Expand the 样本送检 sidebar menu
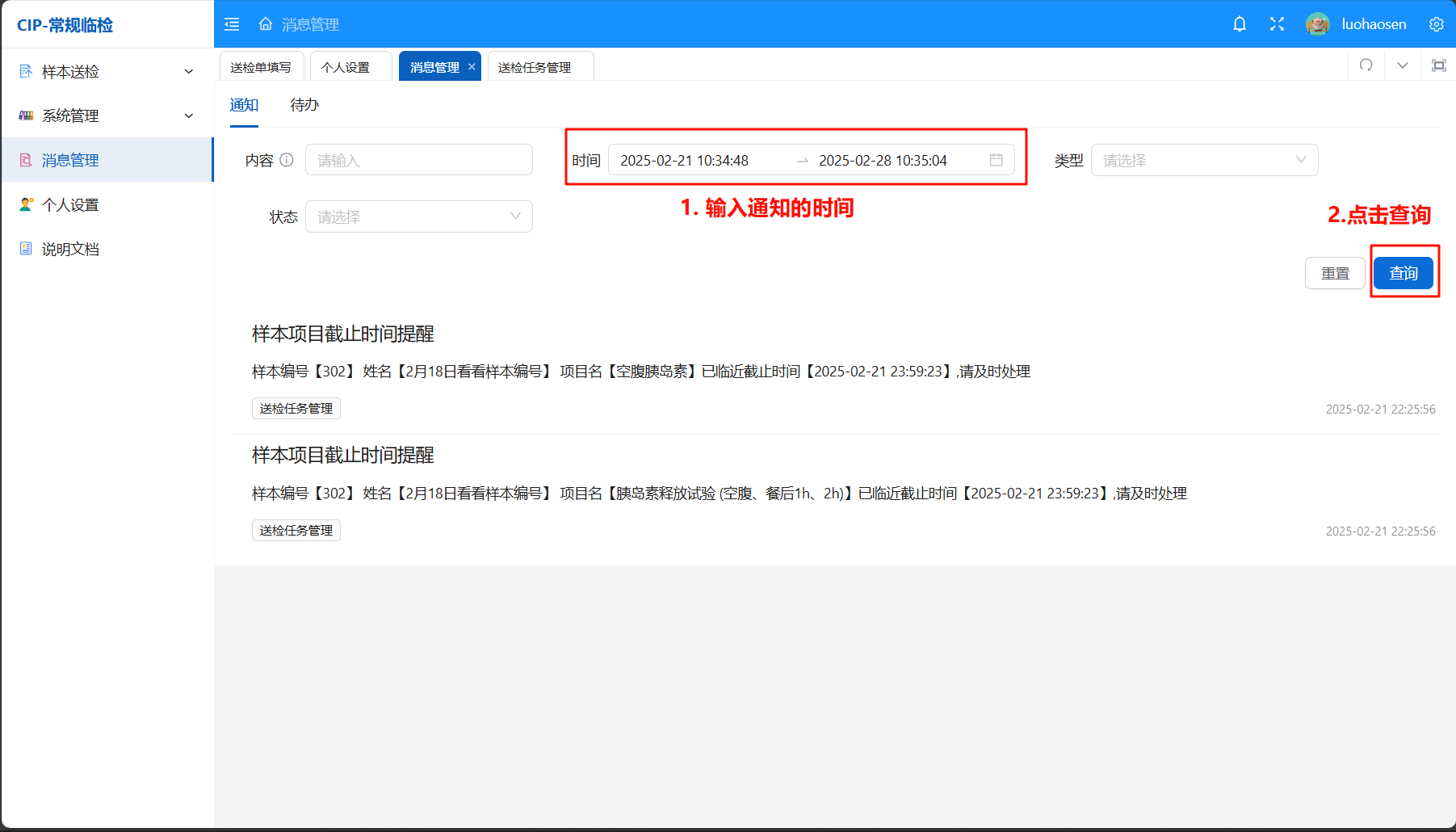The image size is (1456, 832). pyautogui.click(x=107, y=71)
